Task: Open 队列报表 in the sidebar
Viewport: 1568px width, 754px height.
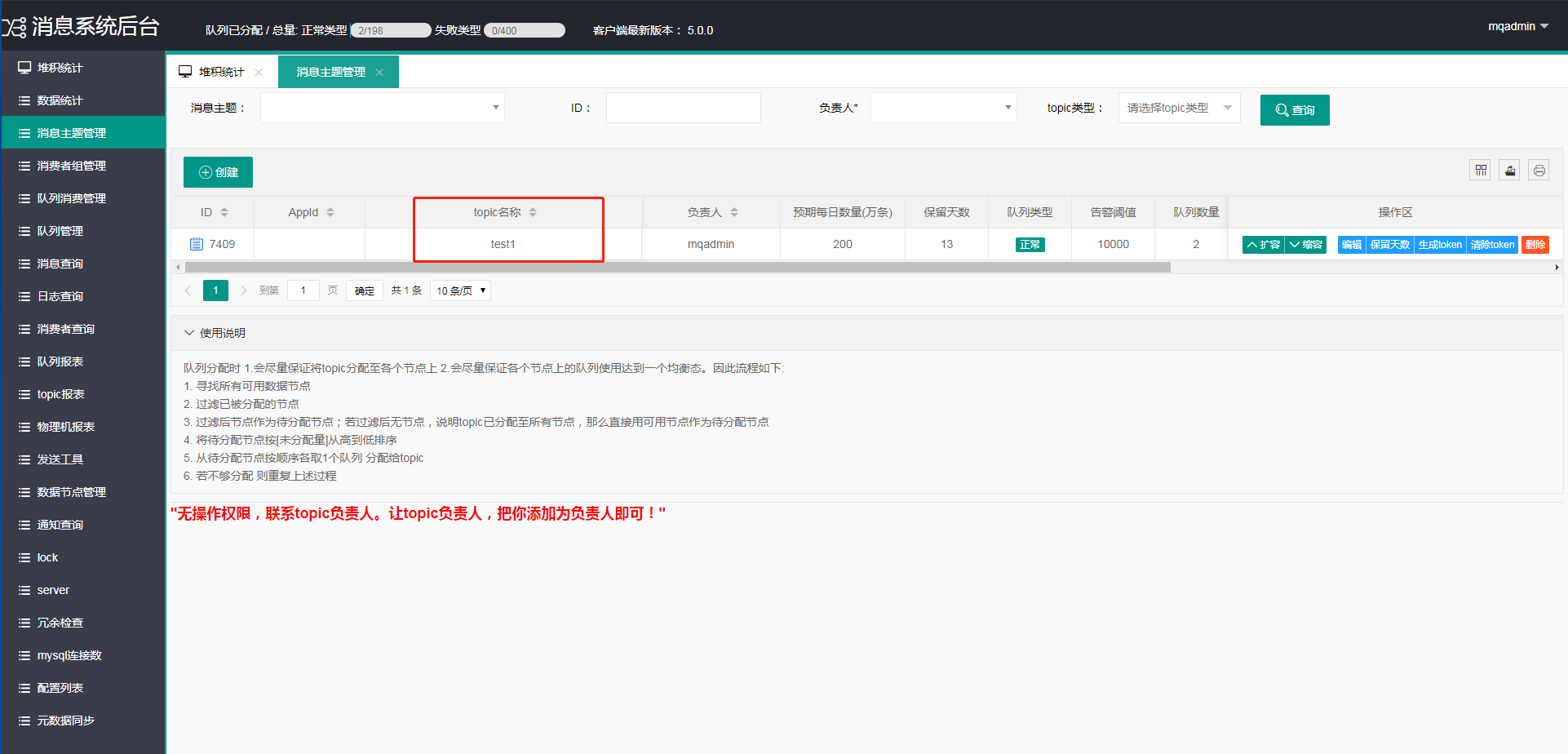Action: 82,361
